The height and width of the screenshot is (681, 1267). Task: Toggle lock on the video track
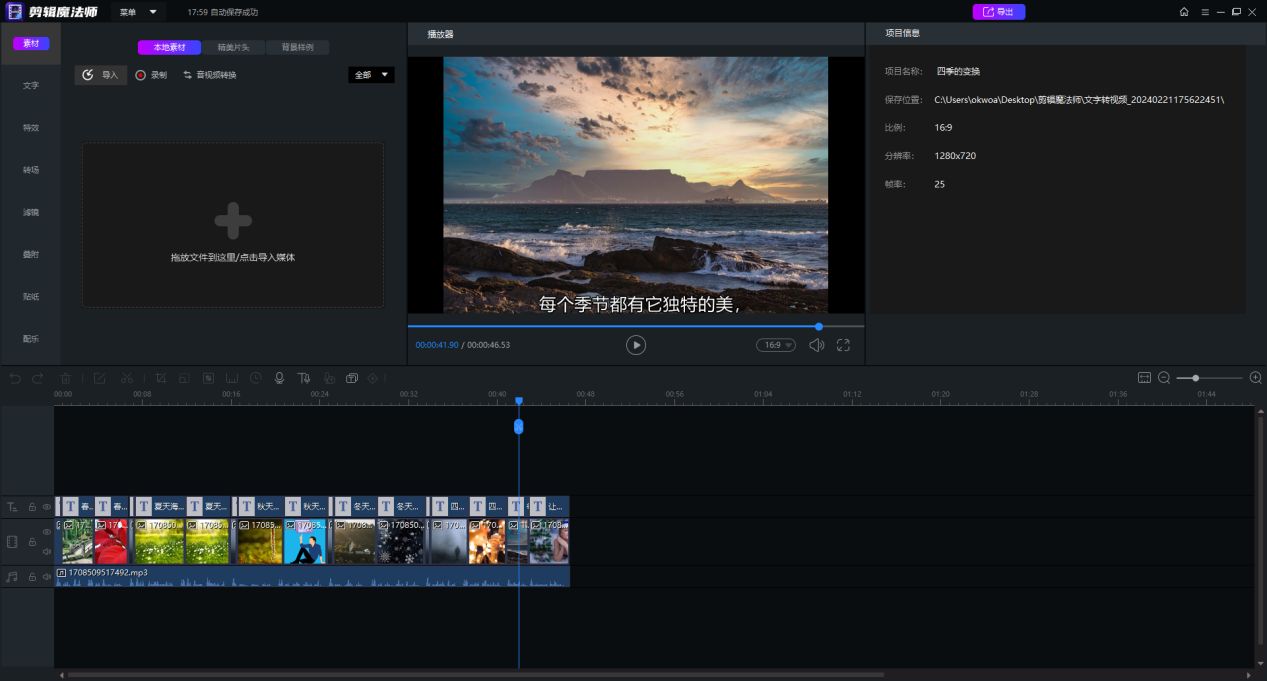[x=32, y=542]
